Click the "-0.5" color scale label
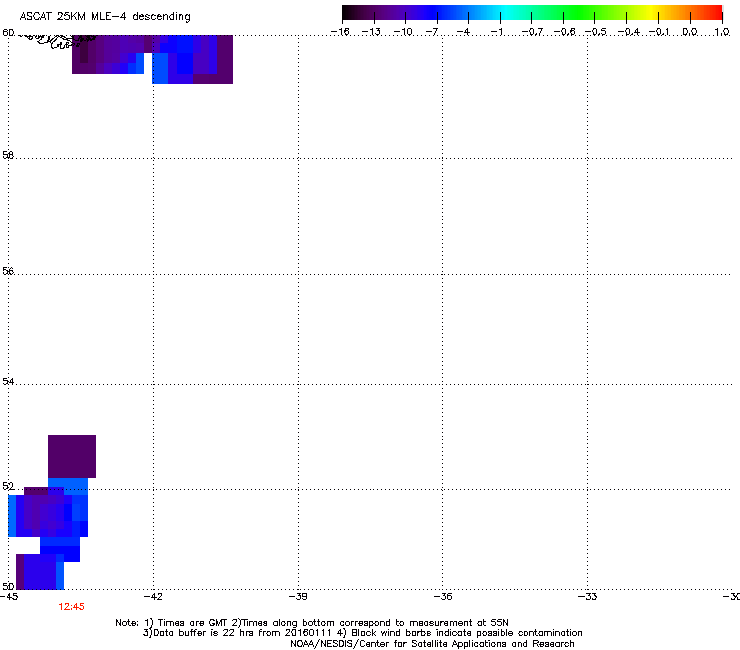The height and width of the screenshot is (650, 740). point(596,32)
